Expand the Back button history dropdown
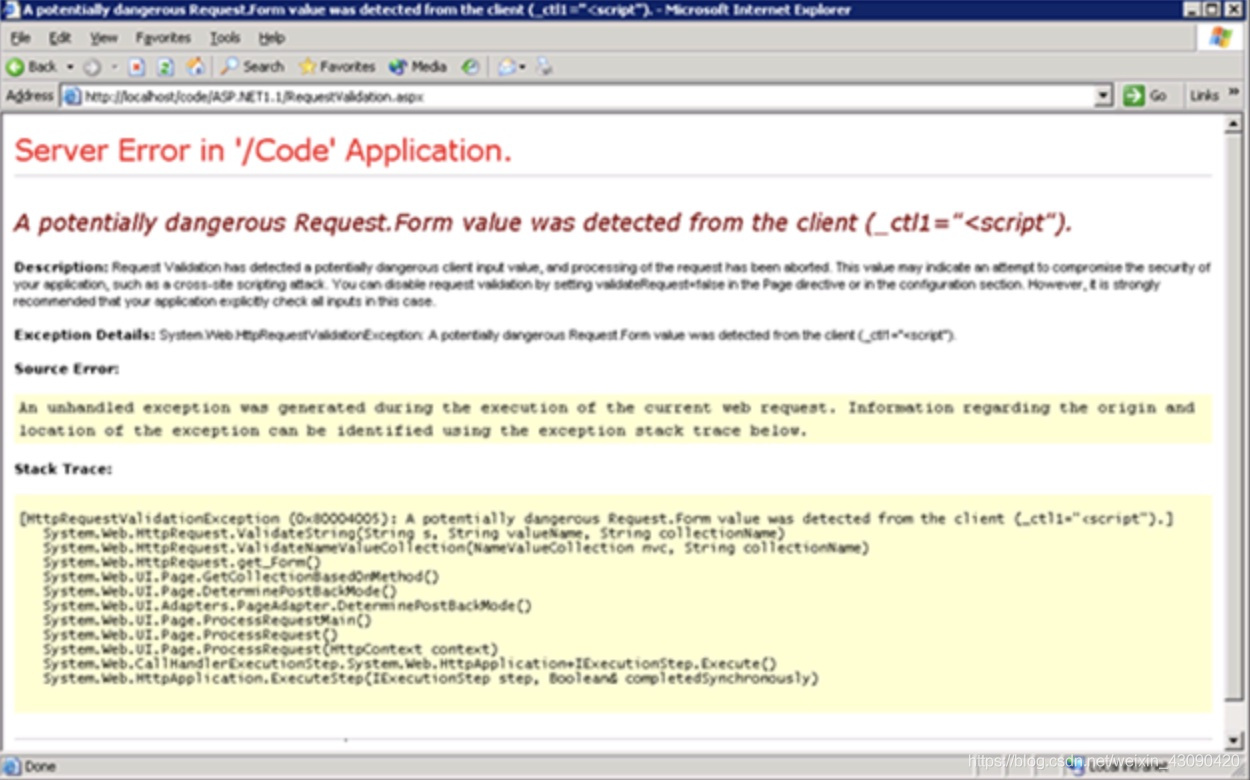Screen dimensions: 1250x780 (x=70, y=67)
